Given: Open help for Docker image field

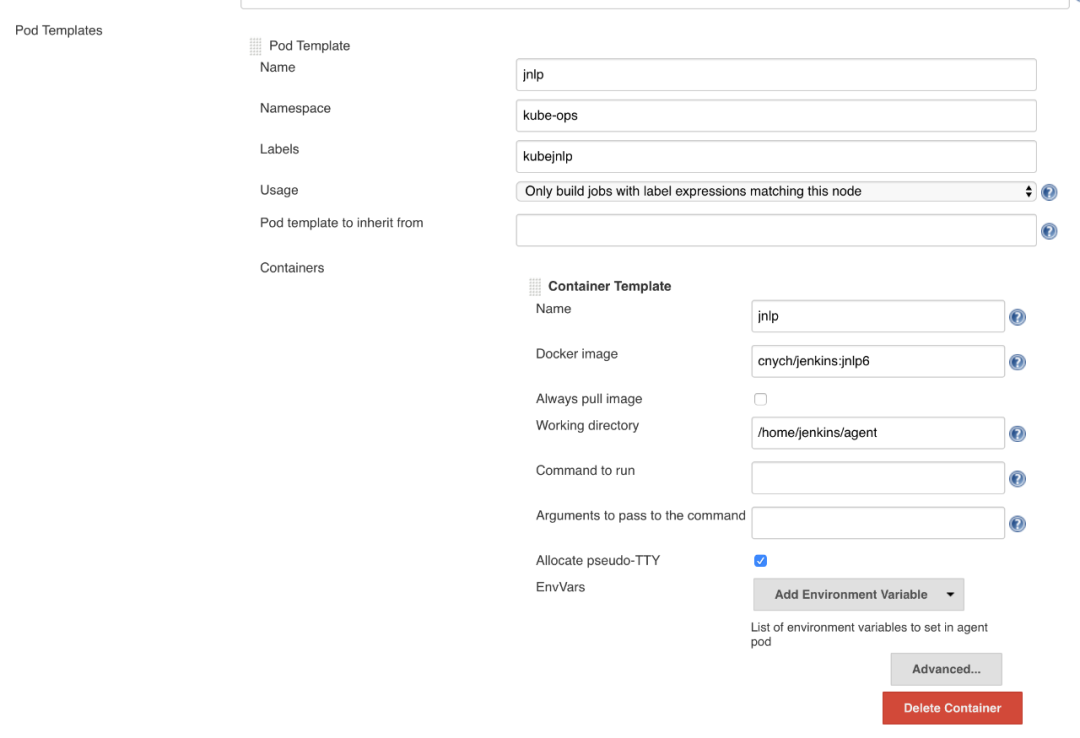Looking at the screenshot, I should pos(1017,362).
